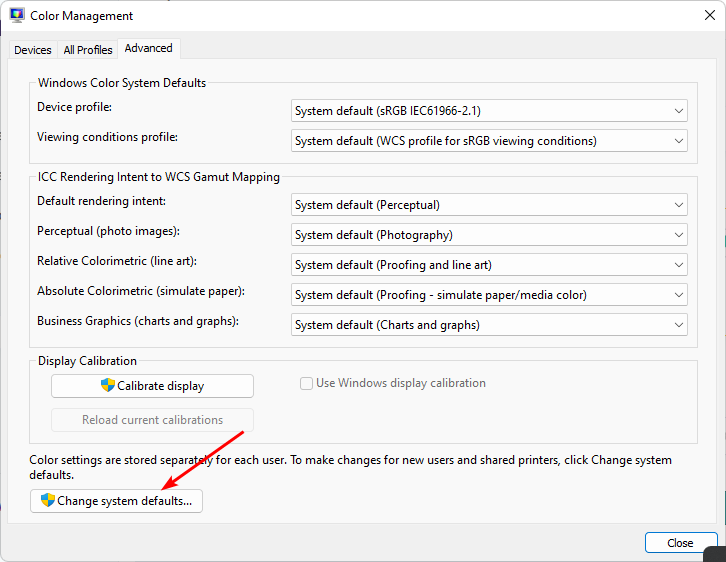Image resolution: width=726 pixels, height=562 pixels.
Task: Select the Advanced tab
Action: [148, 48]
